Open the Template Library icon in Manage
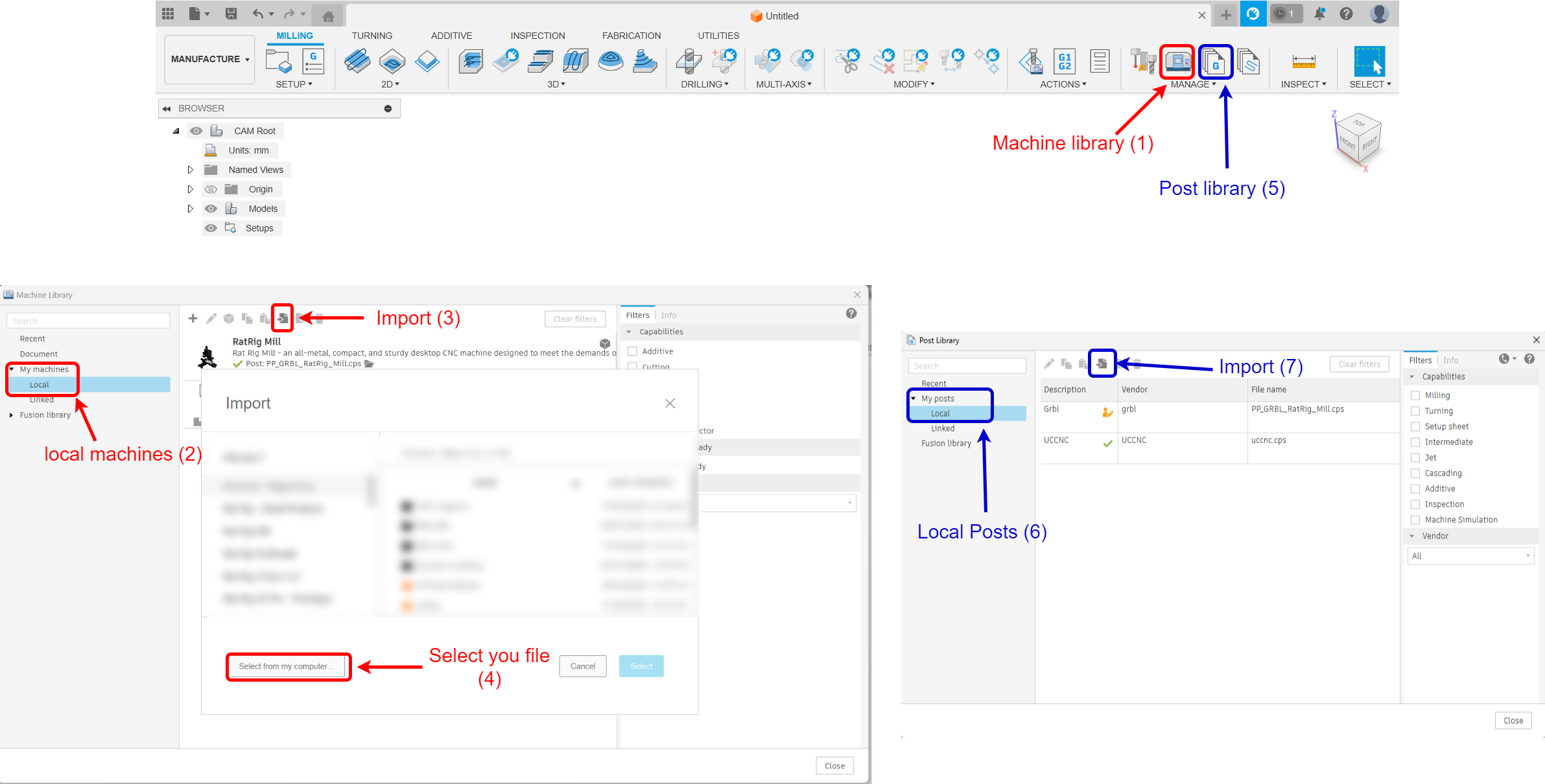 tap(1248, 62)
